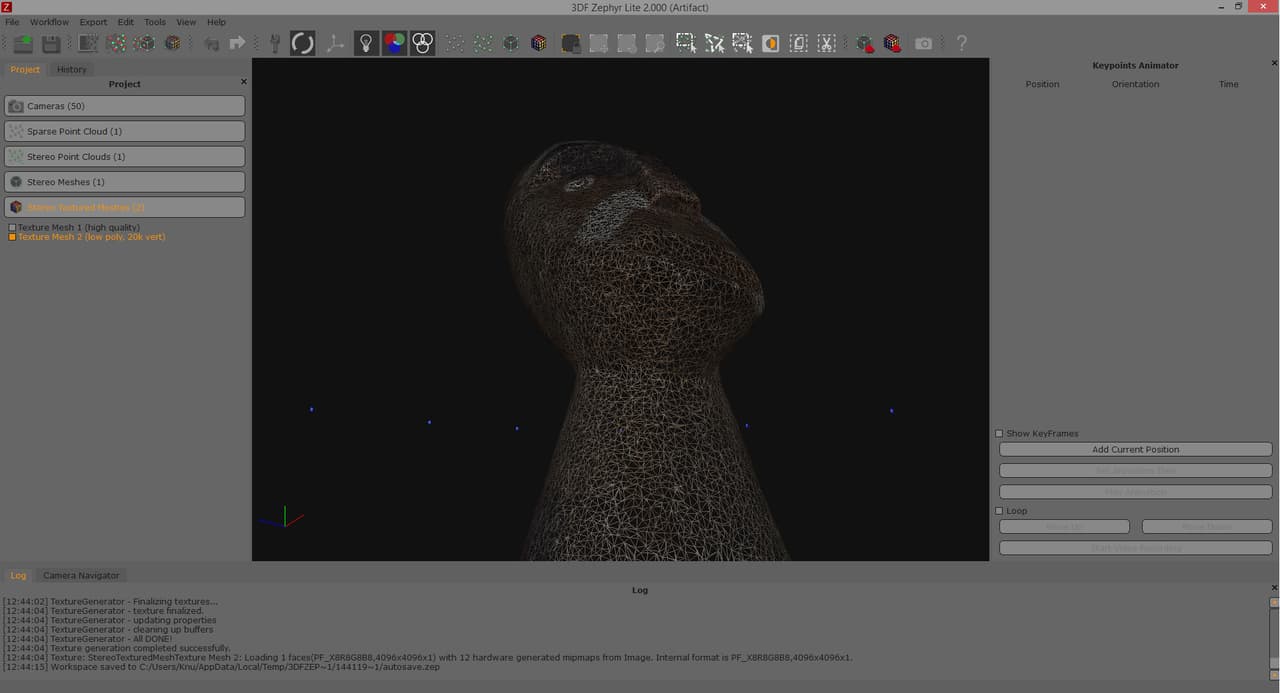The width and height of the screenshot is (1280, 693).
Task: Click the mesh extraction toolbar icon
Action: tap(145, 44)
